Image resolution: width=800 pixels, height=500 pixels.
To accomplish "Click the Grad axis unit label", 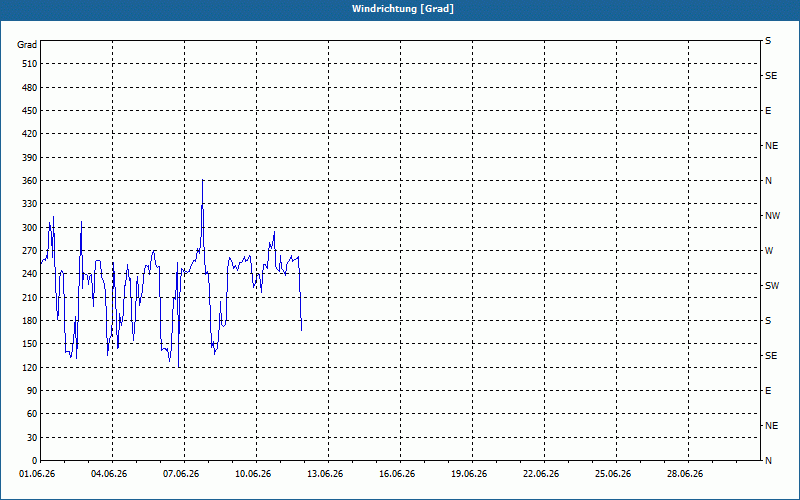I will pyautogui.click(x=27, y=45).
